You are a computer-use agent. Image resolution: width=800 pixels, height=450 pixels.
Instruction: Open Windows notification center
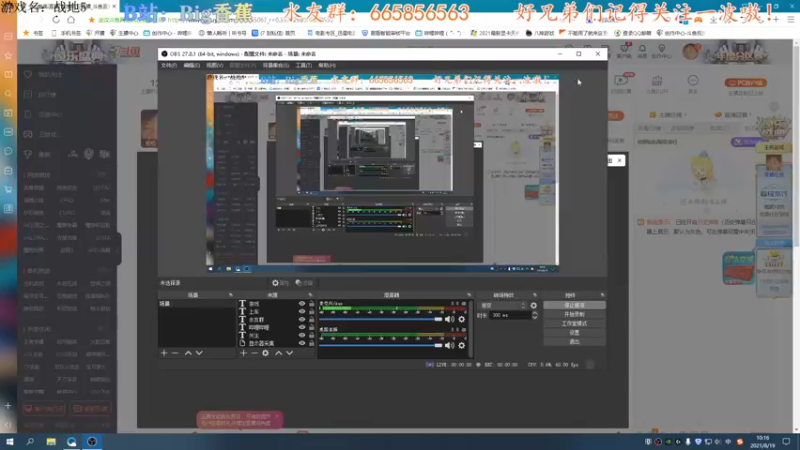[x=786, y=441]
